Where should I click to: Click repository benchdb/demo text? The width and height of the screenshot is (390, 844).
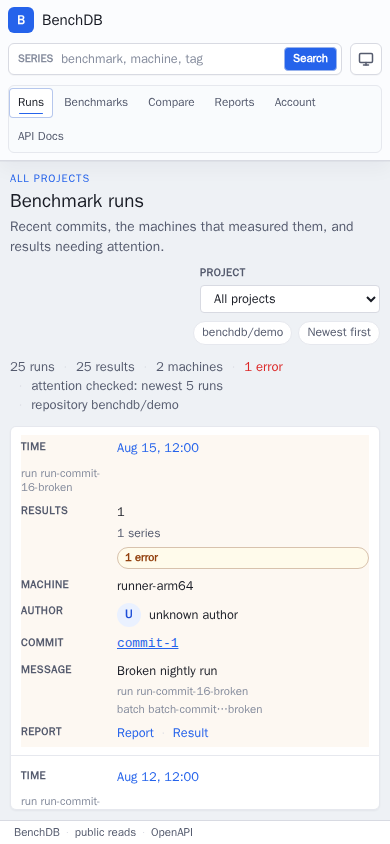105,405
